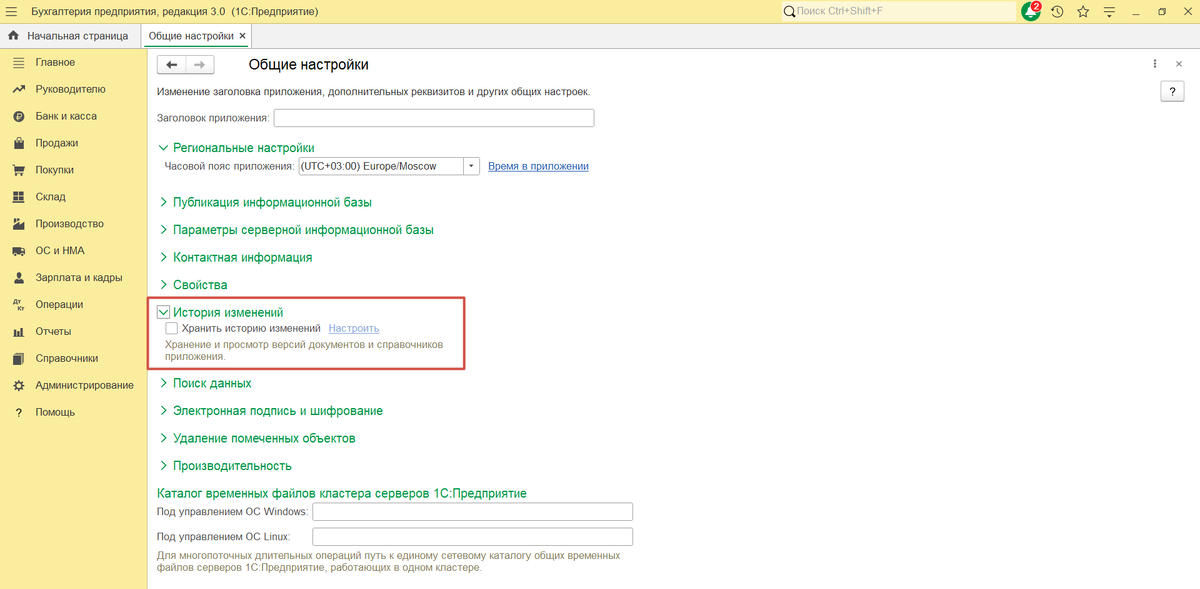Open the main hamburger menu in title bar
1200x589 pixels.
click(11, 10)
